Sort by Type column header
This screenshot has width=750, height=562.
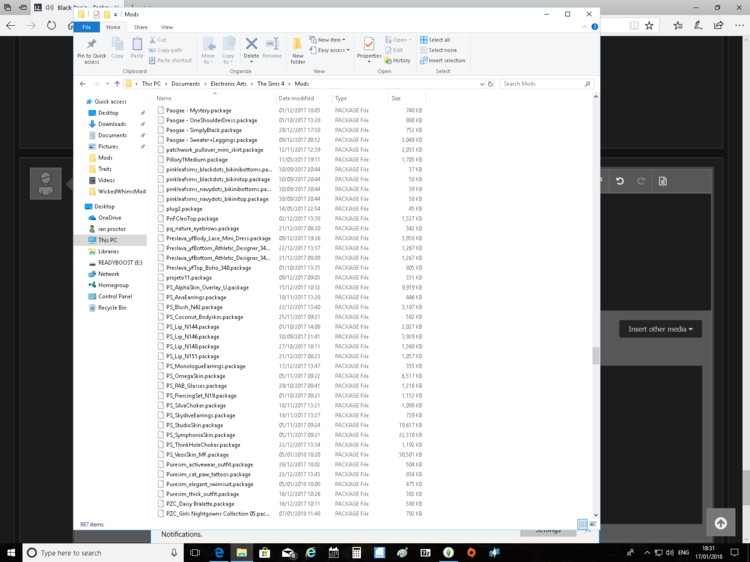click(x=360, y=98)
